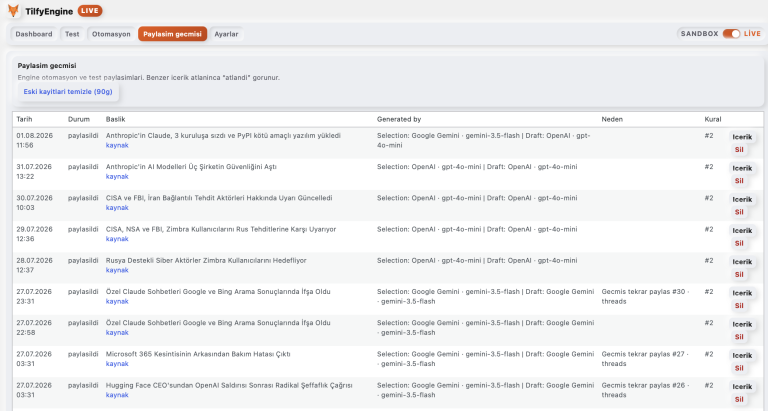Click the Generated by column header
Screen dimensions: 768x411
coord(399,119)
